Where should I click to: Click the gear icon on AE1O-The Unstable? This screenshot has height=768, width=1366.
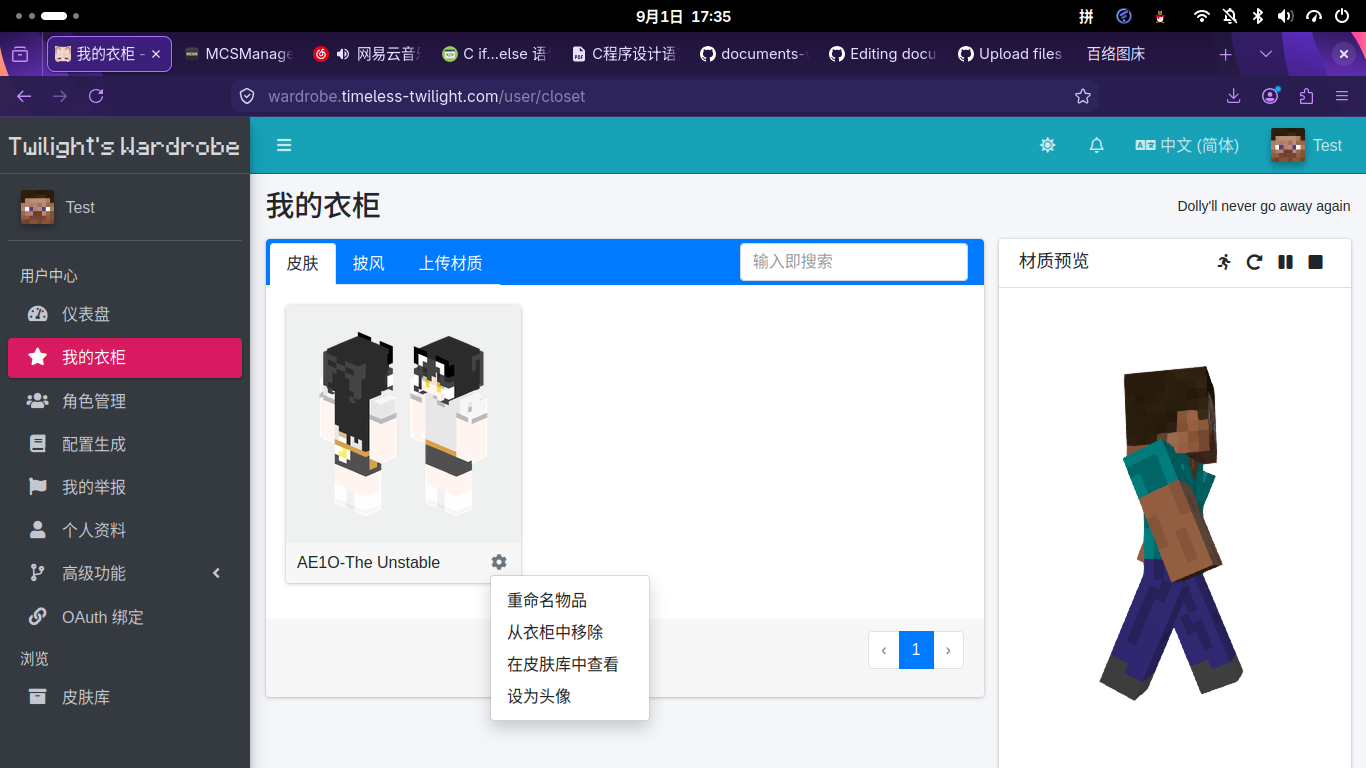(499, 562)
